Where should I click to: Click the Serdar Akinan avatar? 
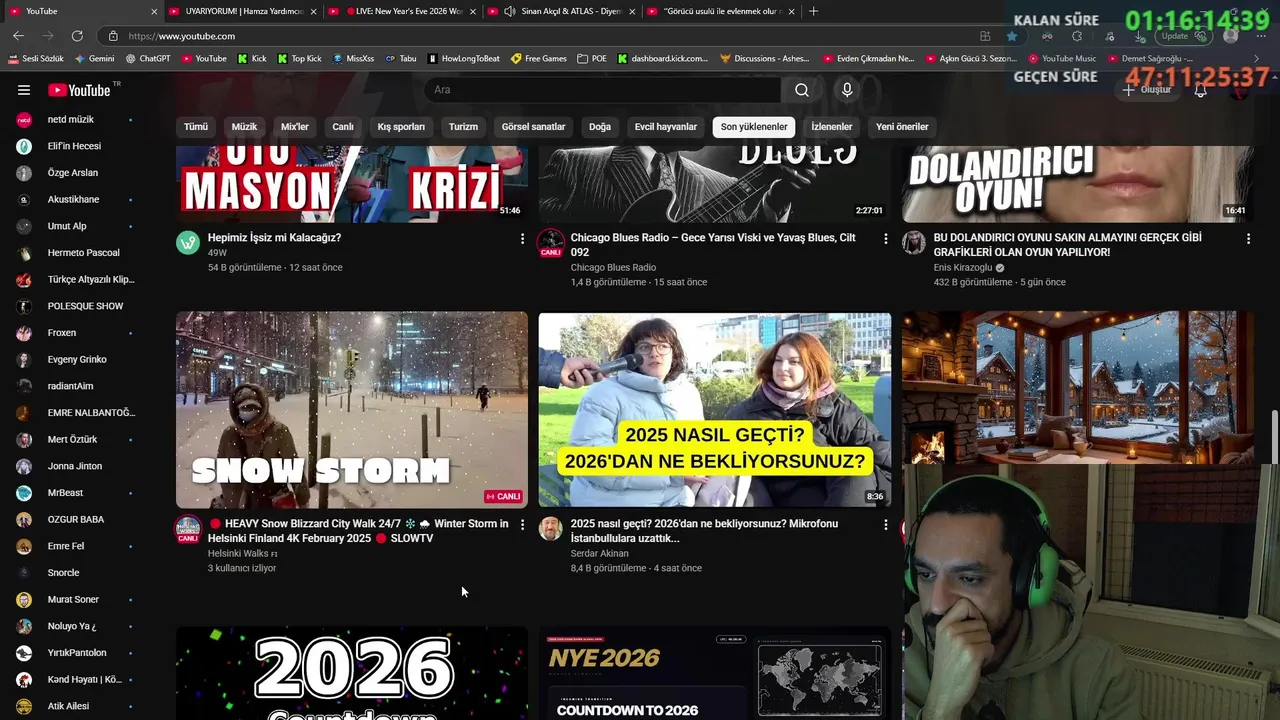click(551, 528)
